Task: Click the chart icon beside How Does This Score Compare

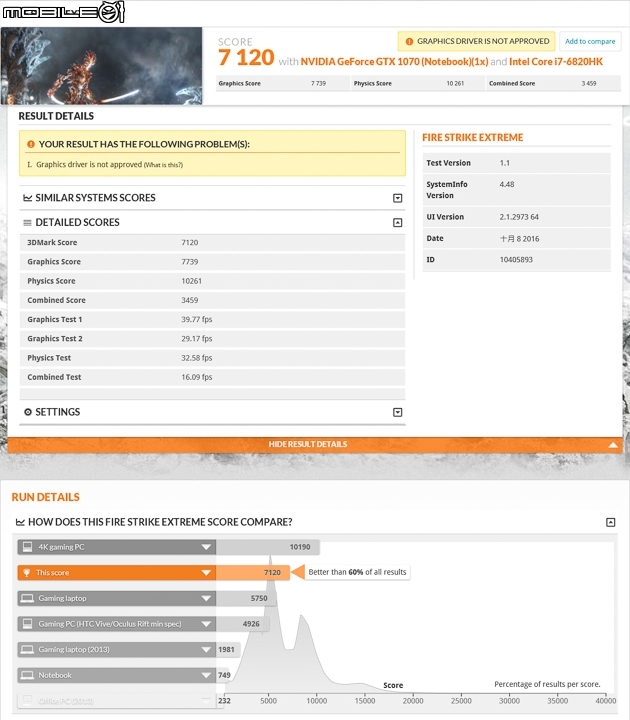Action: [20, 522]
